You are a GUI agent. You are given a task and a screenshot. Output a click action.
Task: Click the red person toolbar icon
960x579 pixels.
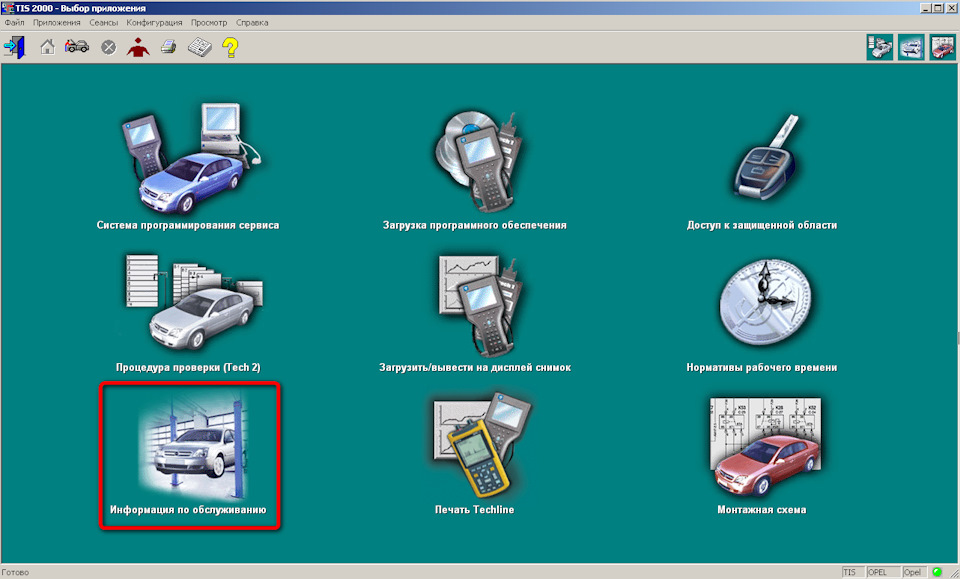(138, 47)
